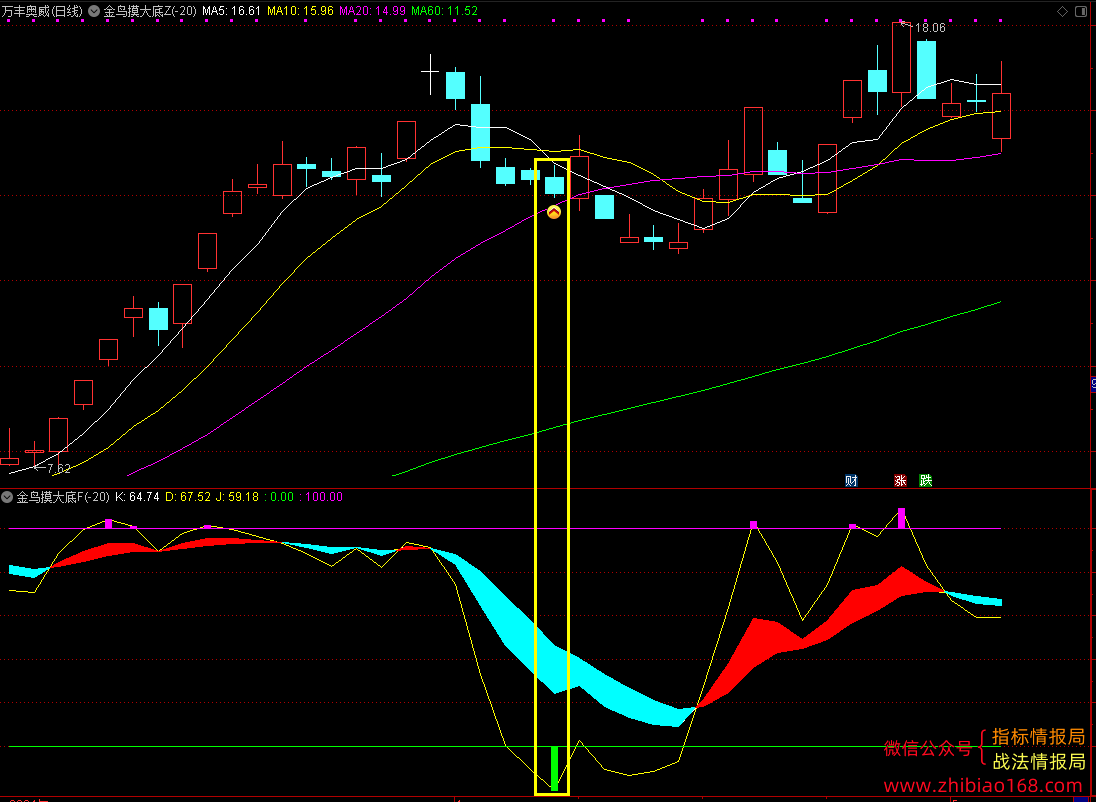The height and width of the screenshot is (802, 1096).
Task: Select the white cross doji candle
Action: tap(430, 73)
